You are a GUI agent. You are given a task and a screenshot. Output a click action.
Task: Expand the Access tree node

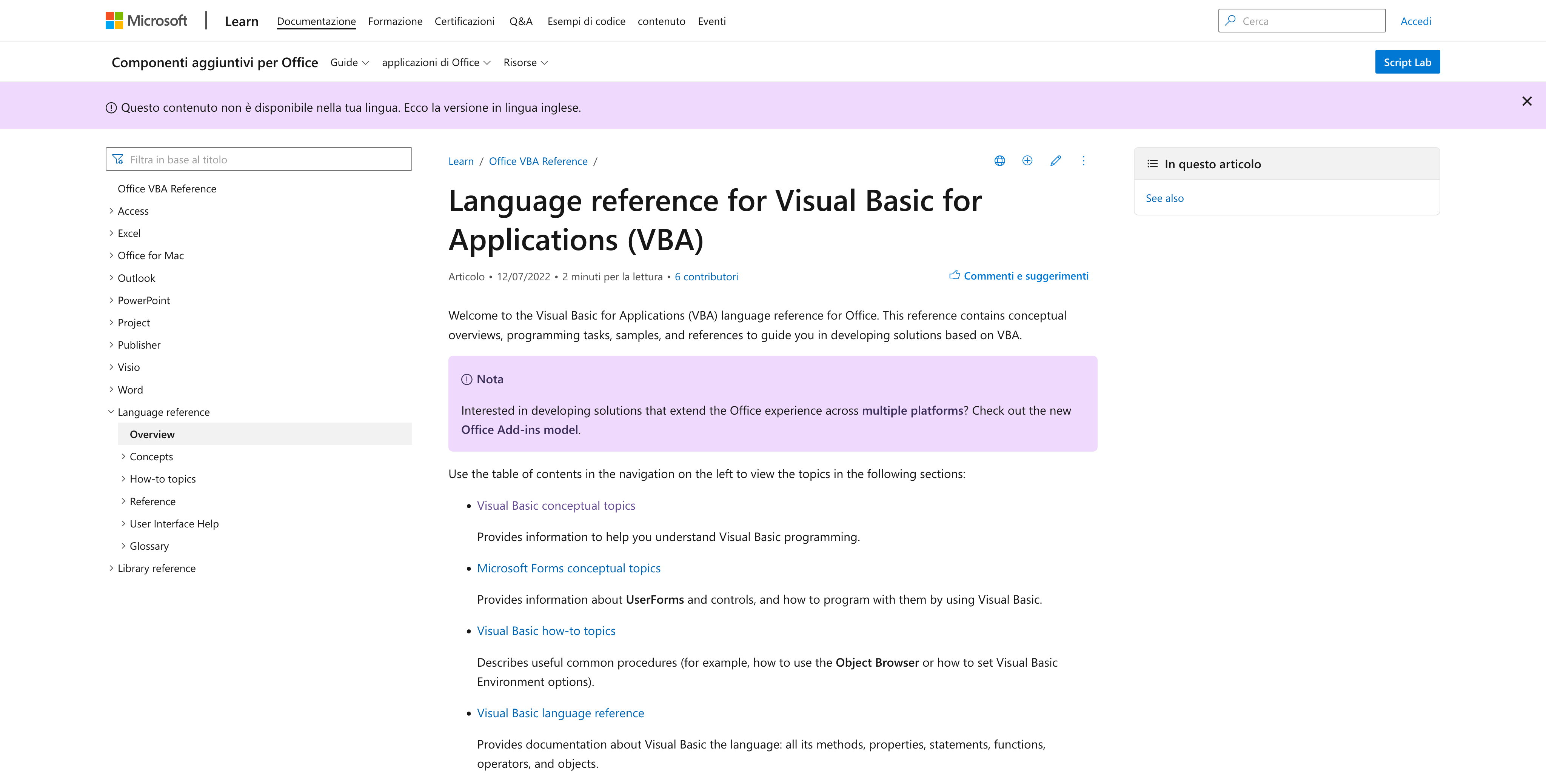click(111, 211)
